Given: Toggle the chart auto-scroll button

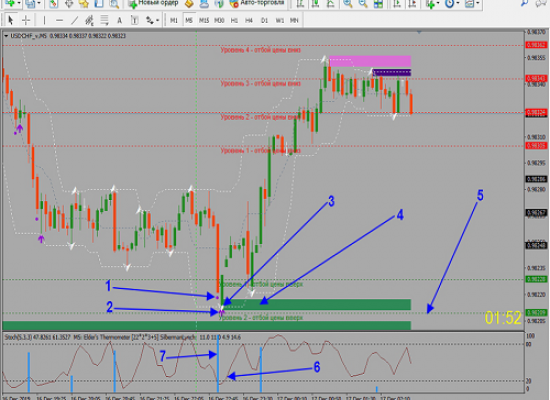Looking at the screenshot, I should click(397, 4).
